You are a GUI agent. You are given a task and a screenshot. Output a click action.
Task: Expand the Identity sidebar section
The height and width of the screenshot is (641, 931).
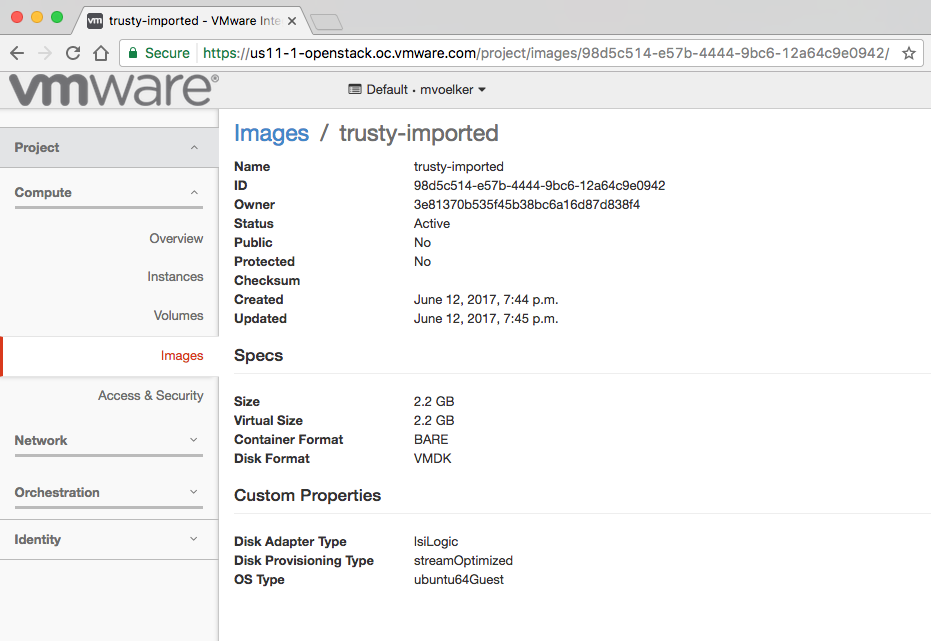109,540
